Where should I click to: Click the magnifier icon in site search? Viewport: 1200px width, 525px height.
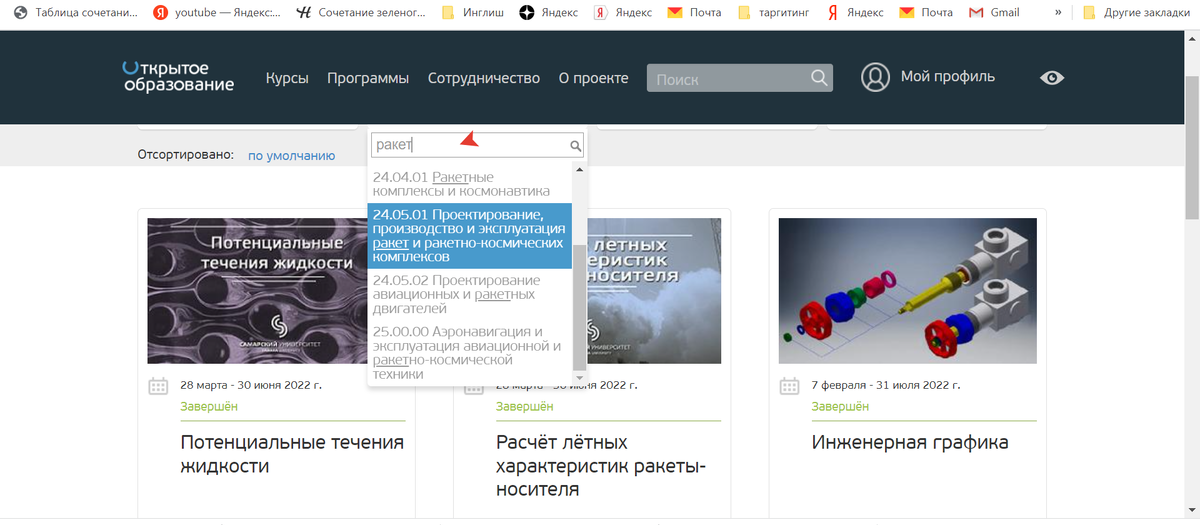tap(819, 78)
